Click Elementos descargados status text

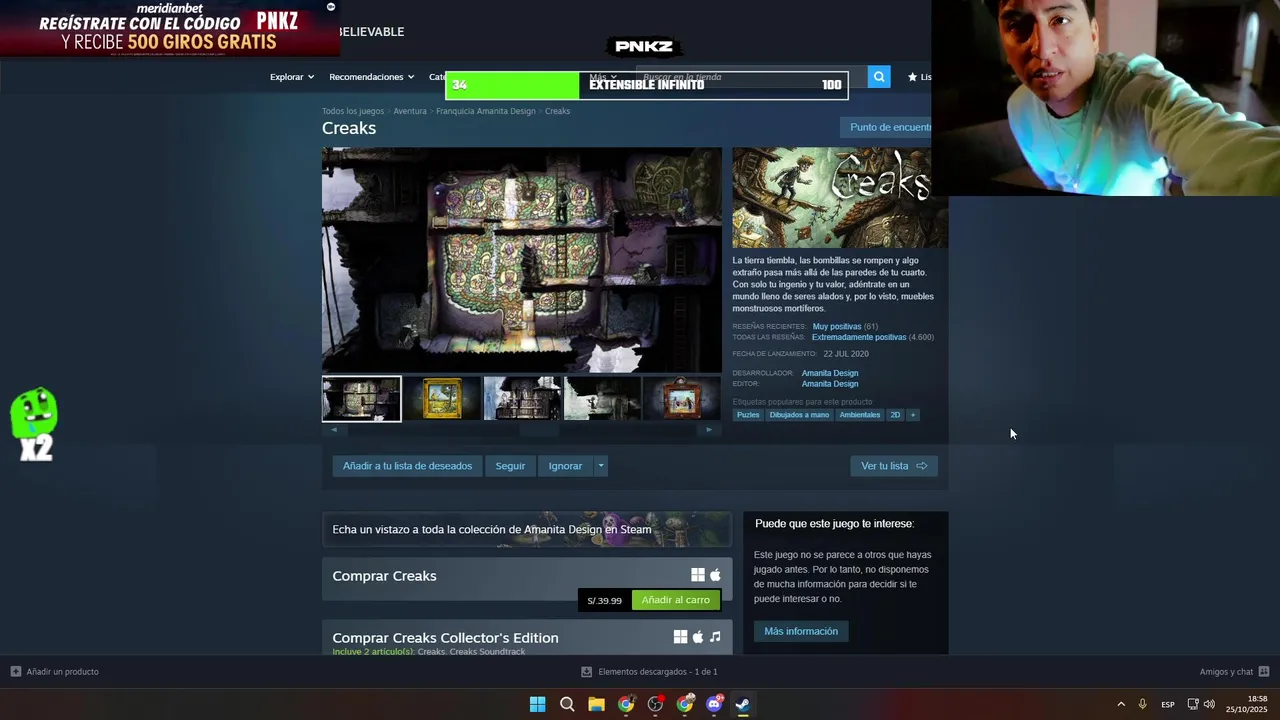(x=658, y=672)
